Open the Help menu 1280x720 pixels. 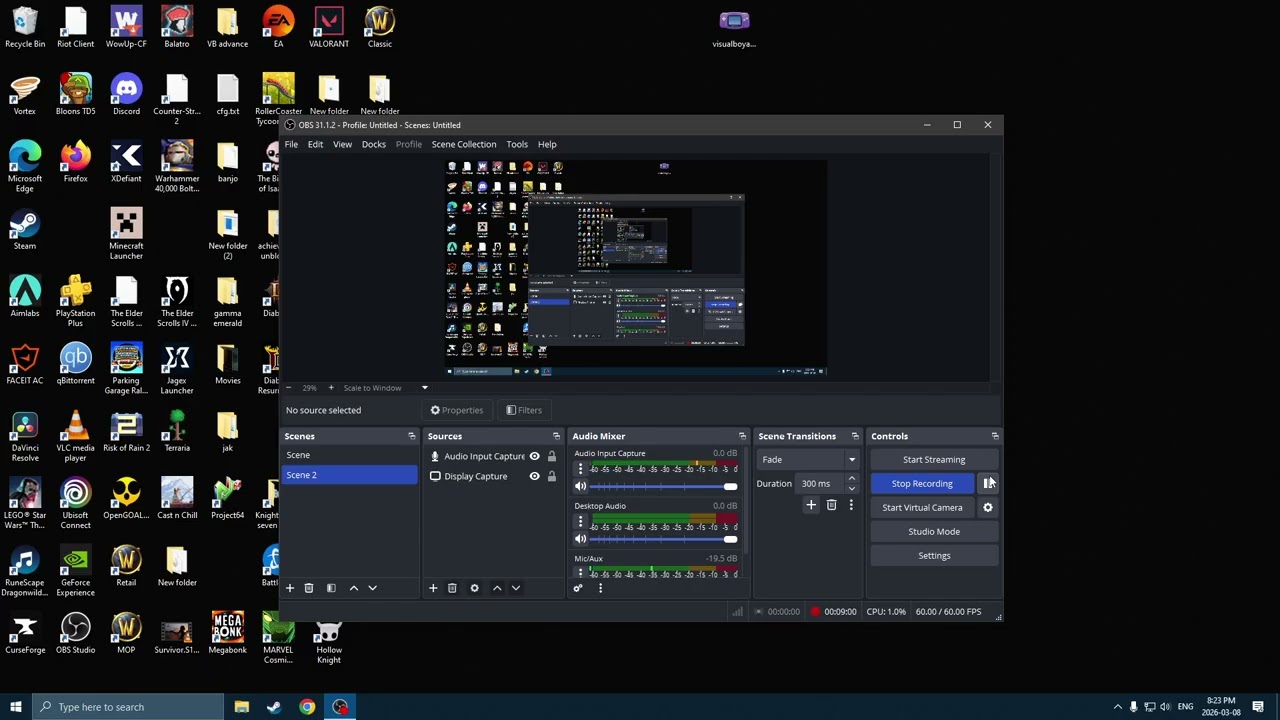coord(547,145)
